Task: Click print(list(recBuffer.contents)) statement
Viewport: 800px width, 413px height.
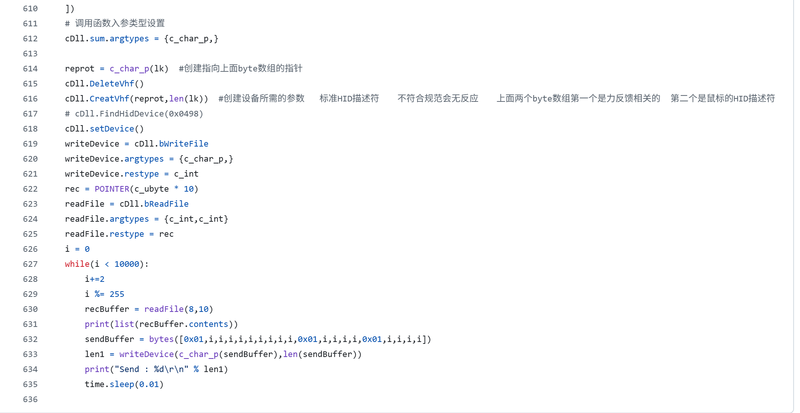Action: click(161, 325)
